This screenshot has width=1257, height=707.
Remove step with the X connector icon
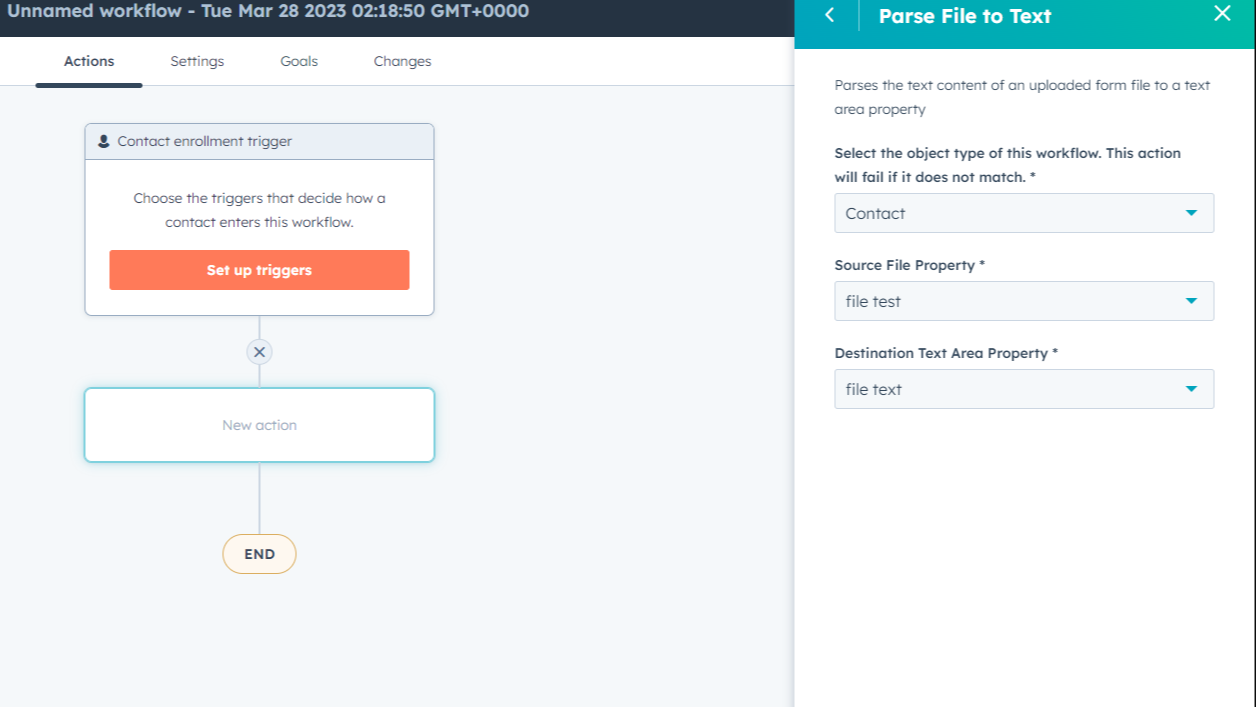point(259,352)
